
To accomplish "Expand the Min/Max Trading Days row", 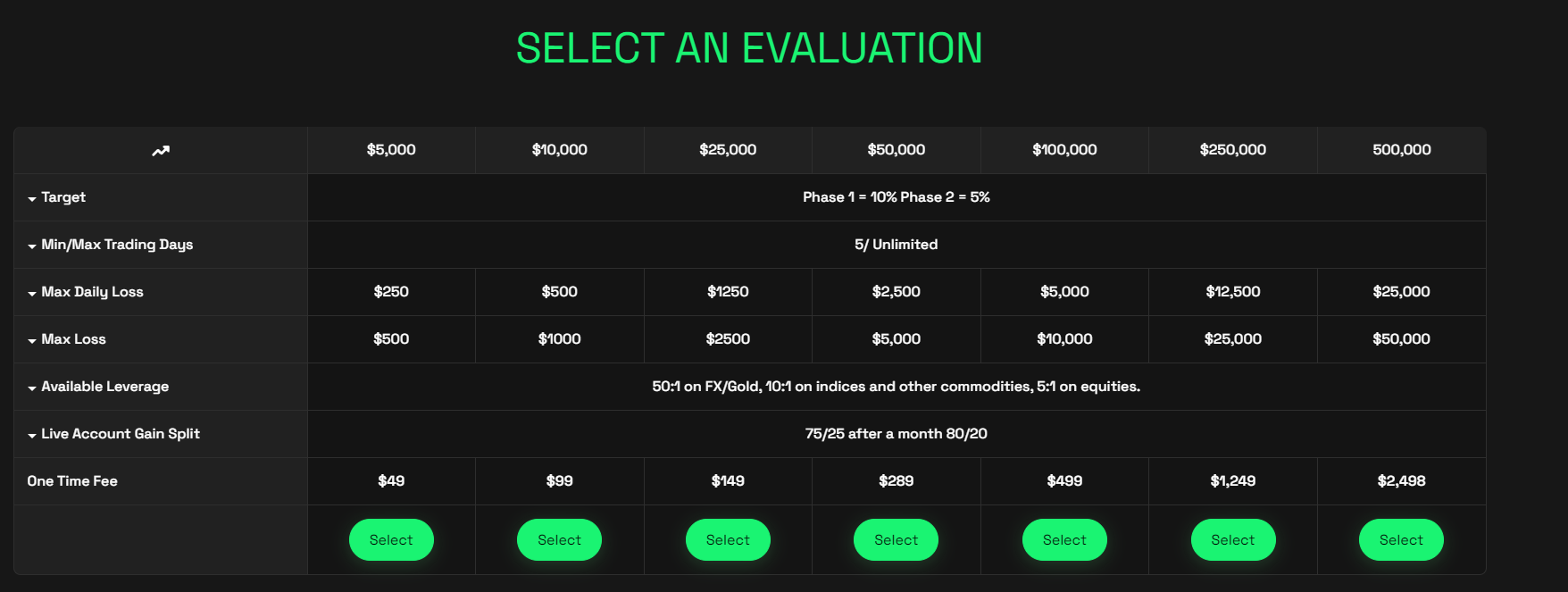I will pos(32,246).
